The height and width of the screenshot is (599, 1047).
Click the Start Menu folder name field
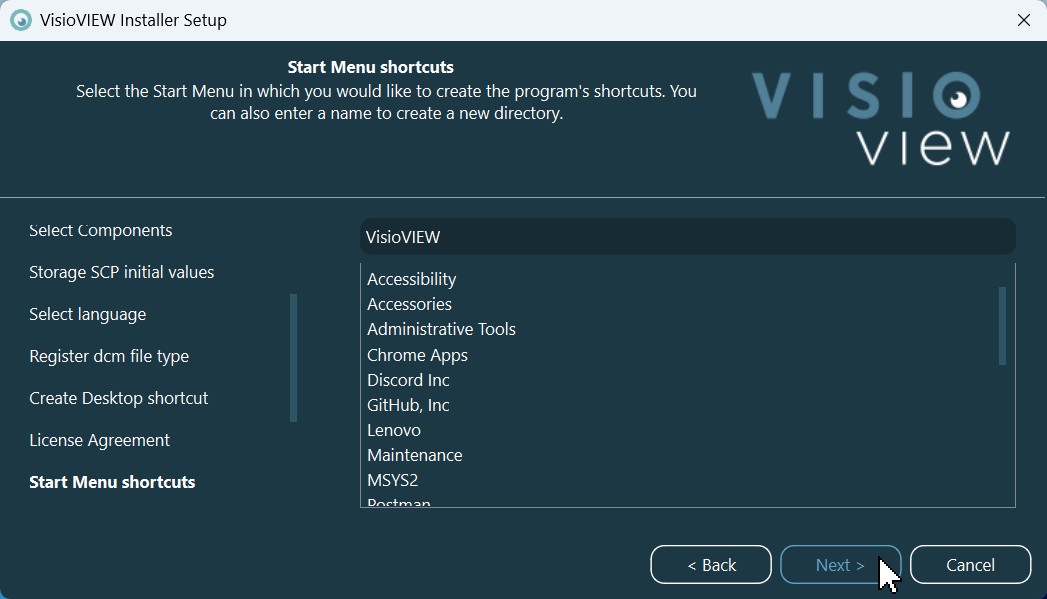687,237
